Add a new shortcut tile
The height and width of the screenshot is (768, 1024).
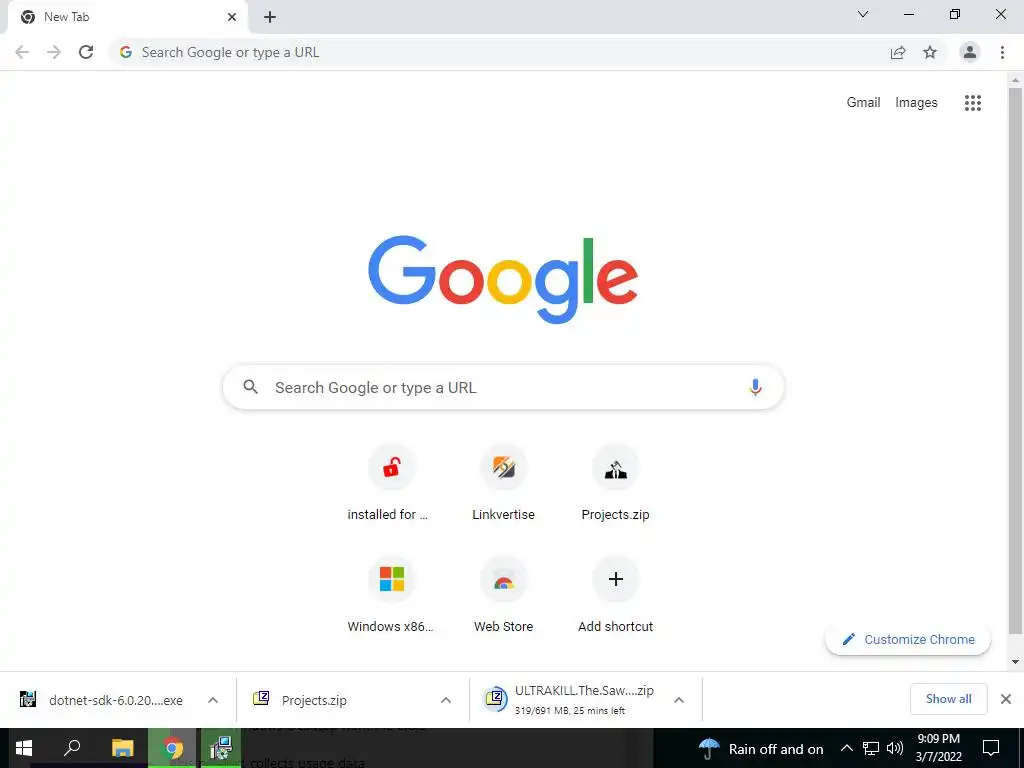click(615, 595)
